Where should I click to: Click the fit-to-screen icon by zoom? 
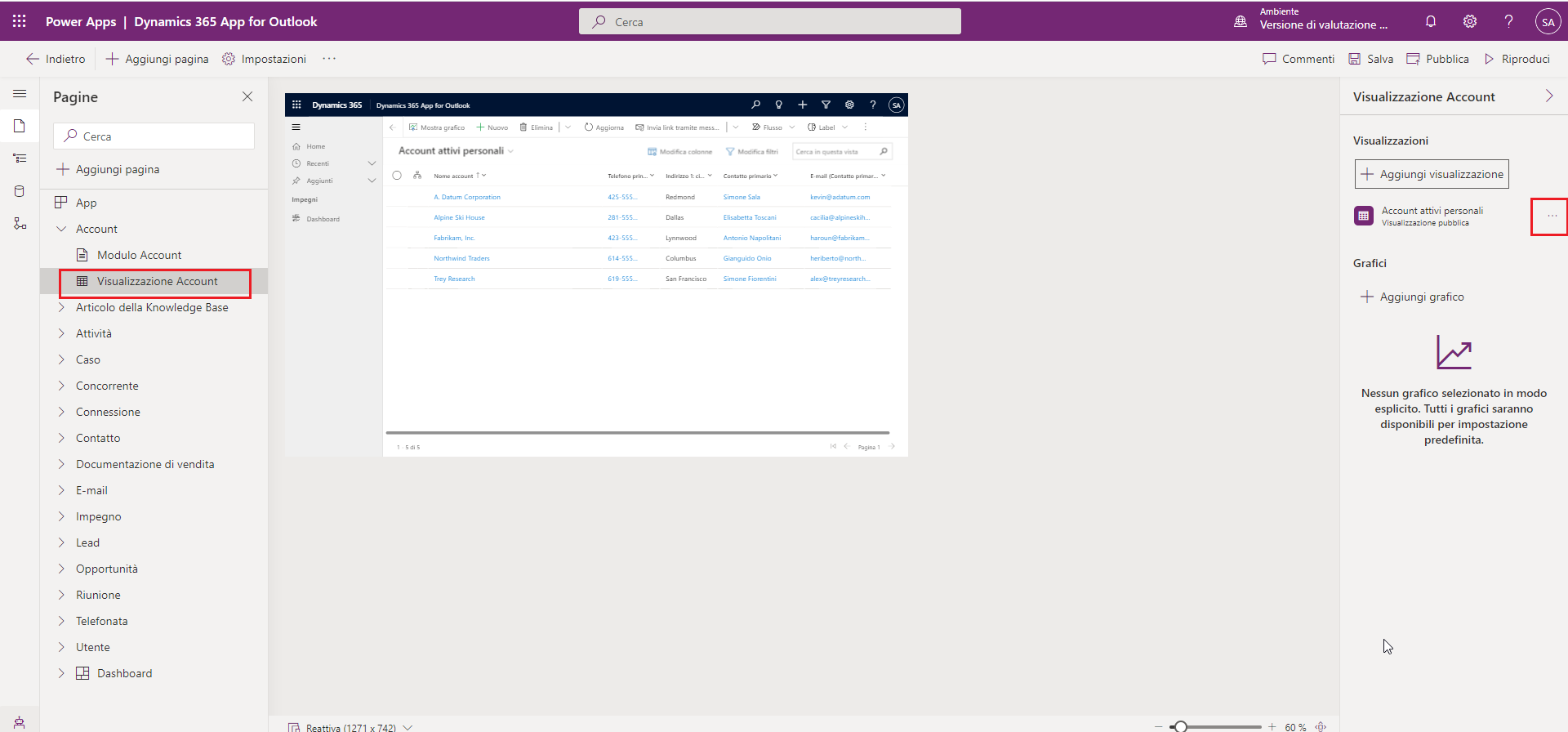1321,726
